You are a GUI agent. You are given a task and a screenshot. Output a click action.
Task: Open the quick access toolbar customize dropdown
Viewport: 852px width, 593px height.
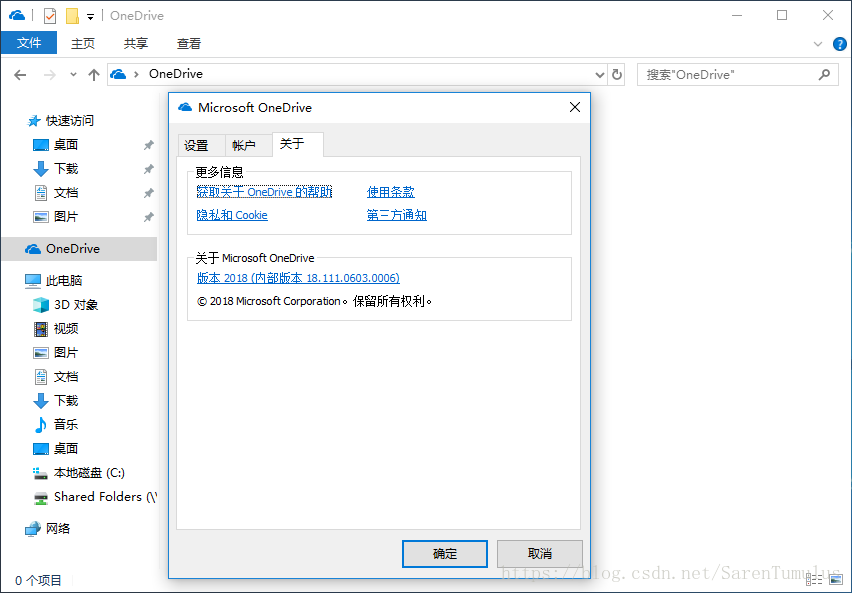tap(91, 17)
